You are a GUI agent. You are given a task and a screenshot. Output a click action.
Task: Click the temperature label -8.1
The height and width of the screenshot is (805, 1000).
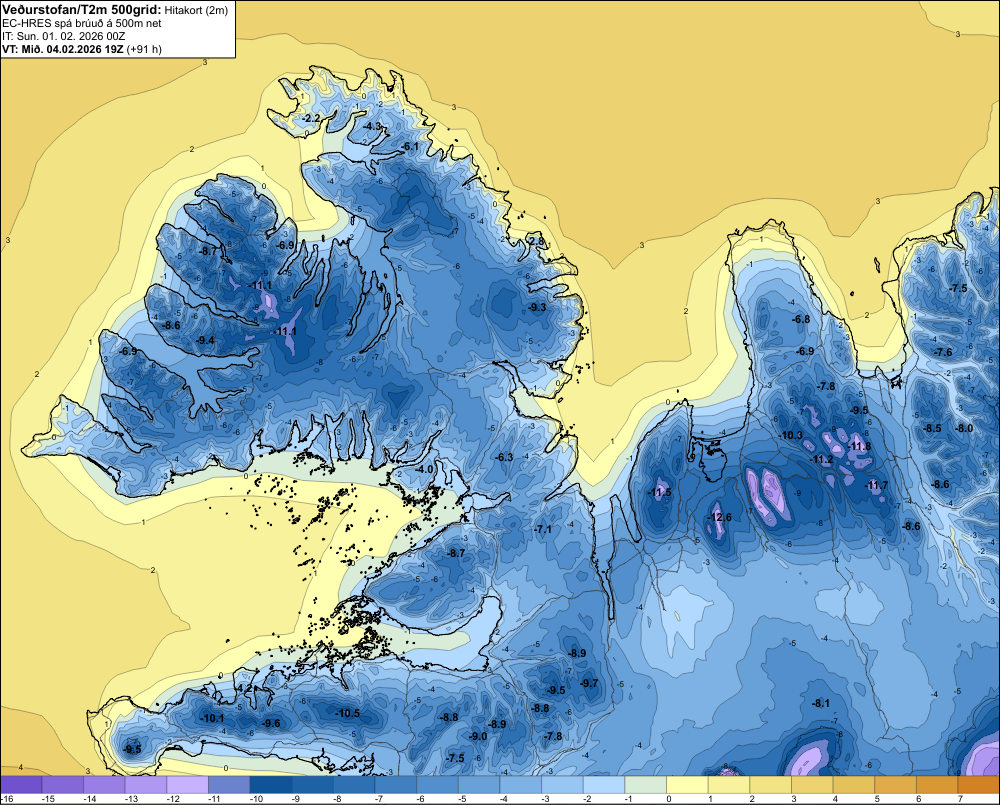[821, 703]
